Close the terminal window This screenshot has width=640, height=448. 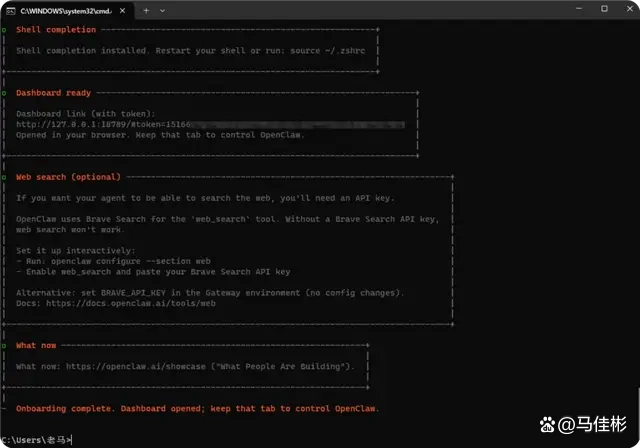[629, 9]
